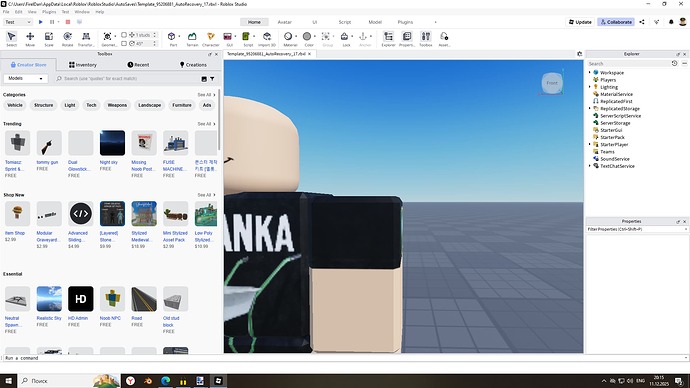Select the Night sky trending thumbnail

pyautogui.click(x=112, y=143)
